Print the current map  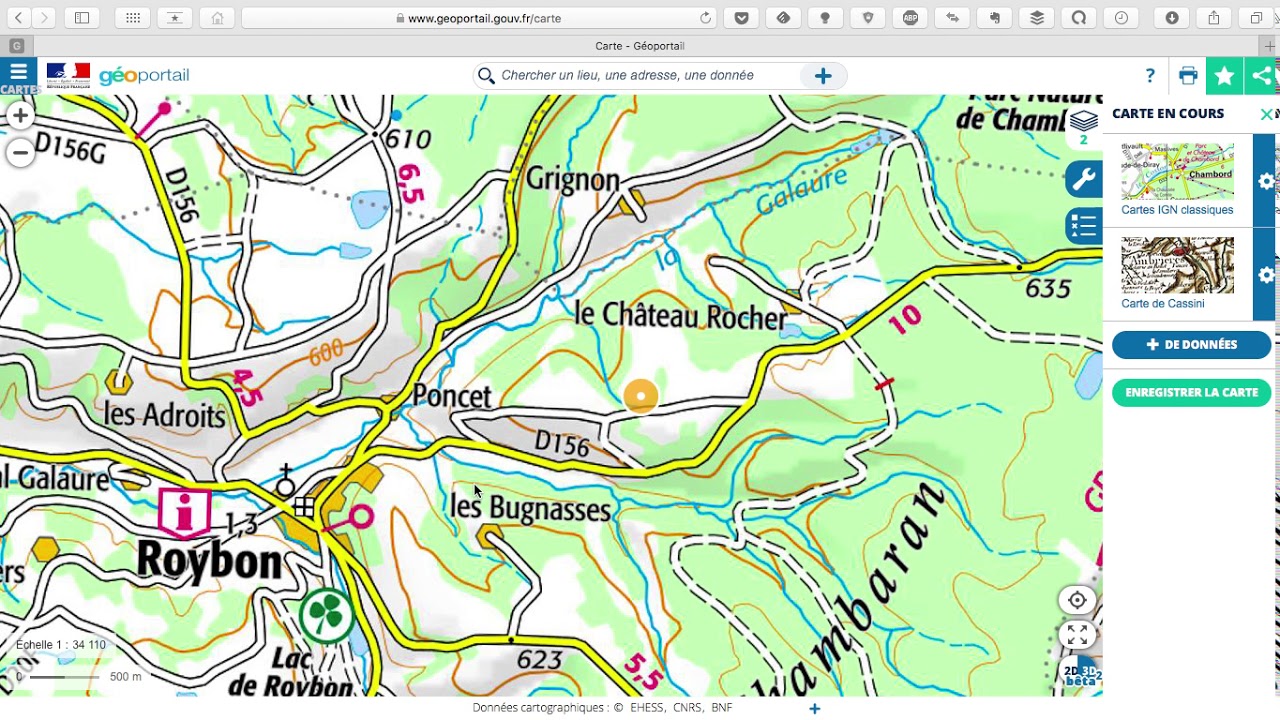coord(1188,76)
